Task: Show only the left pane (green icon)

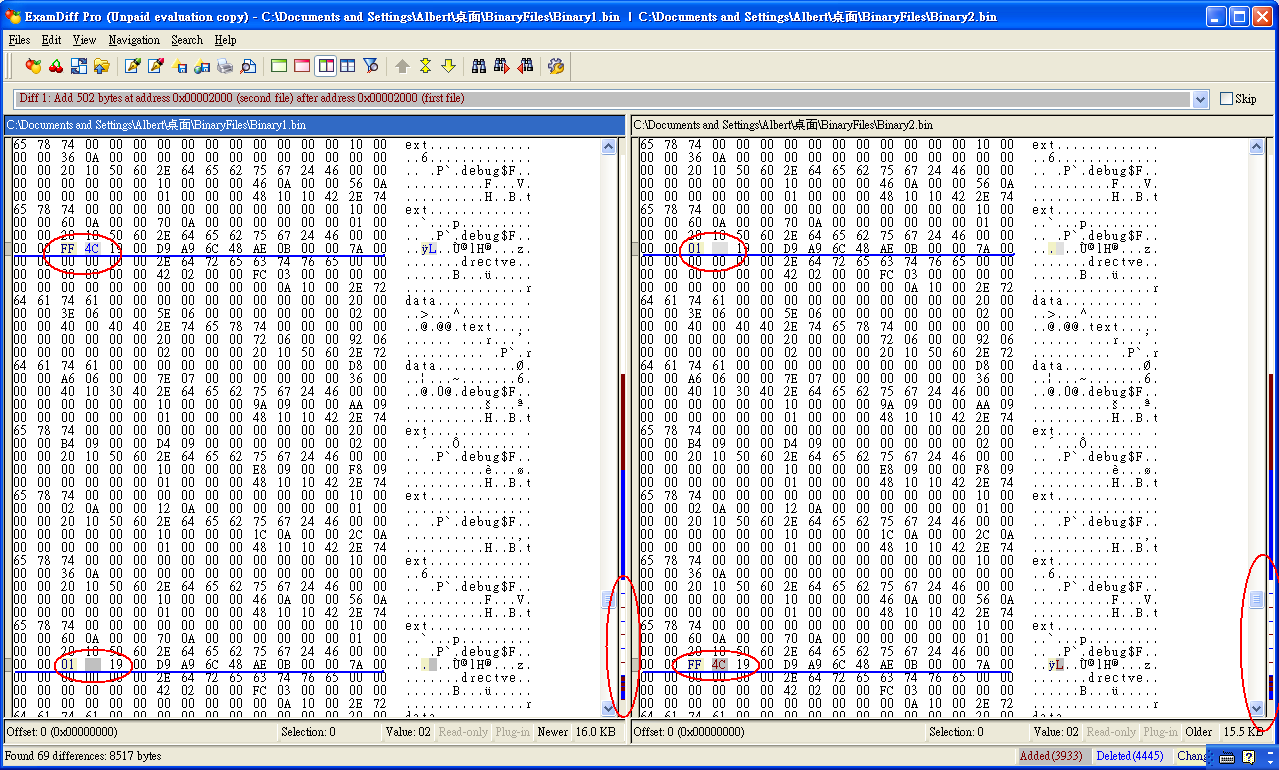Action: pos(279,66)
